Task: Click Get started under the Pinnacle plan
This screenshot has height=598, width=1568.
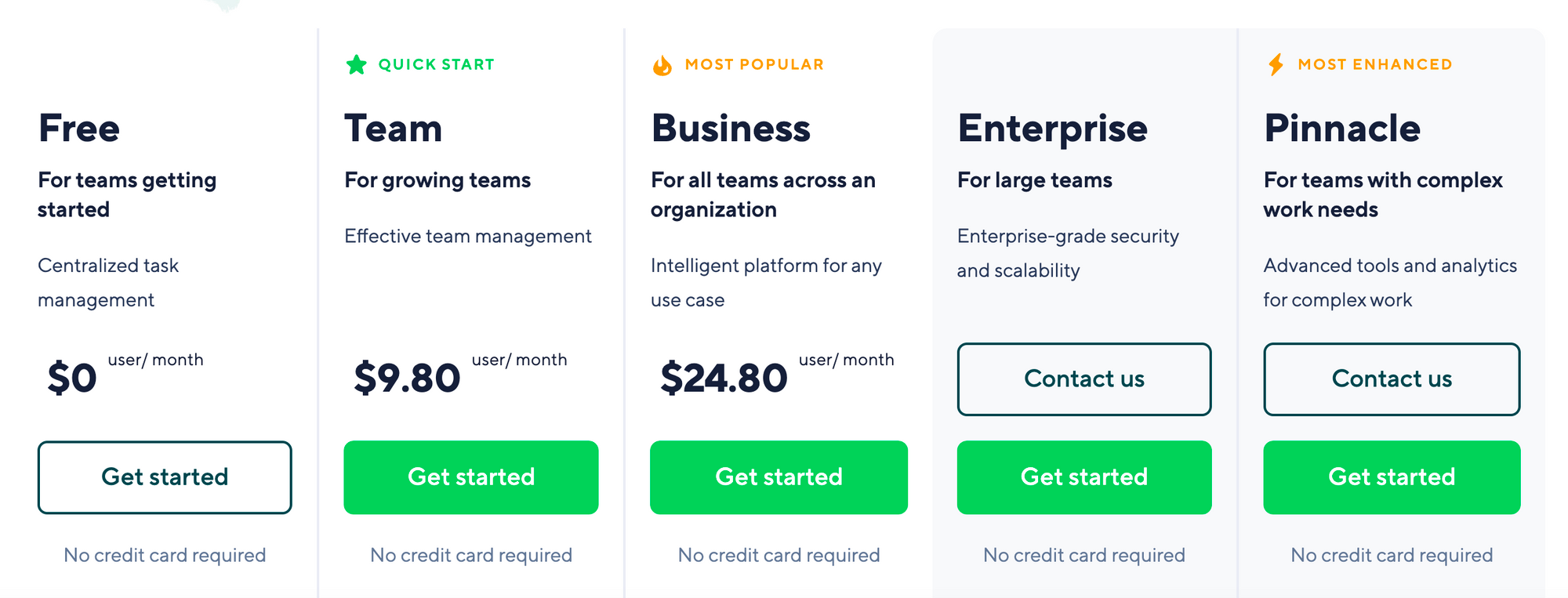Action: pyautogui.click(x=1392, y=477)
